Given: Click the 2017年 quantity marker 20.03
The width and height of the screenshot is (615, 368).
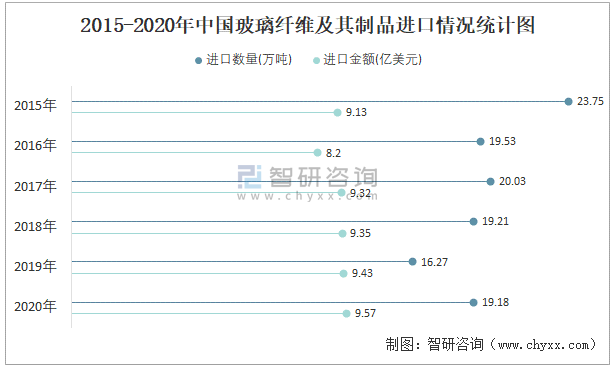Looking at the screenshot, I should pos(490,182).
